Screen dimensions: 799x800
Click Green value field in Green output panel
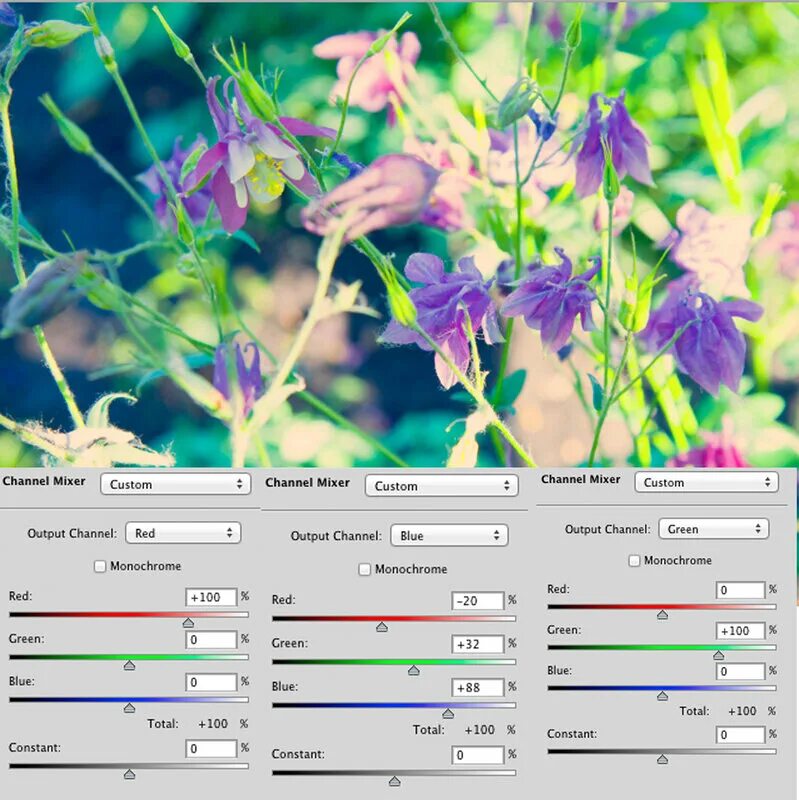(x=741, y=631)
